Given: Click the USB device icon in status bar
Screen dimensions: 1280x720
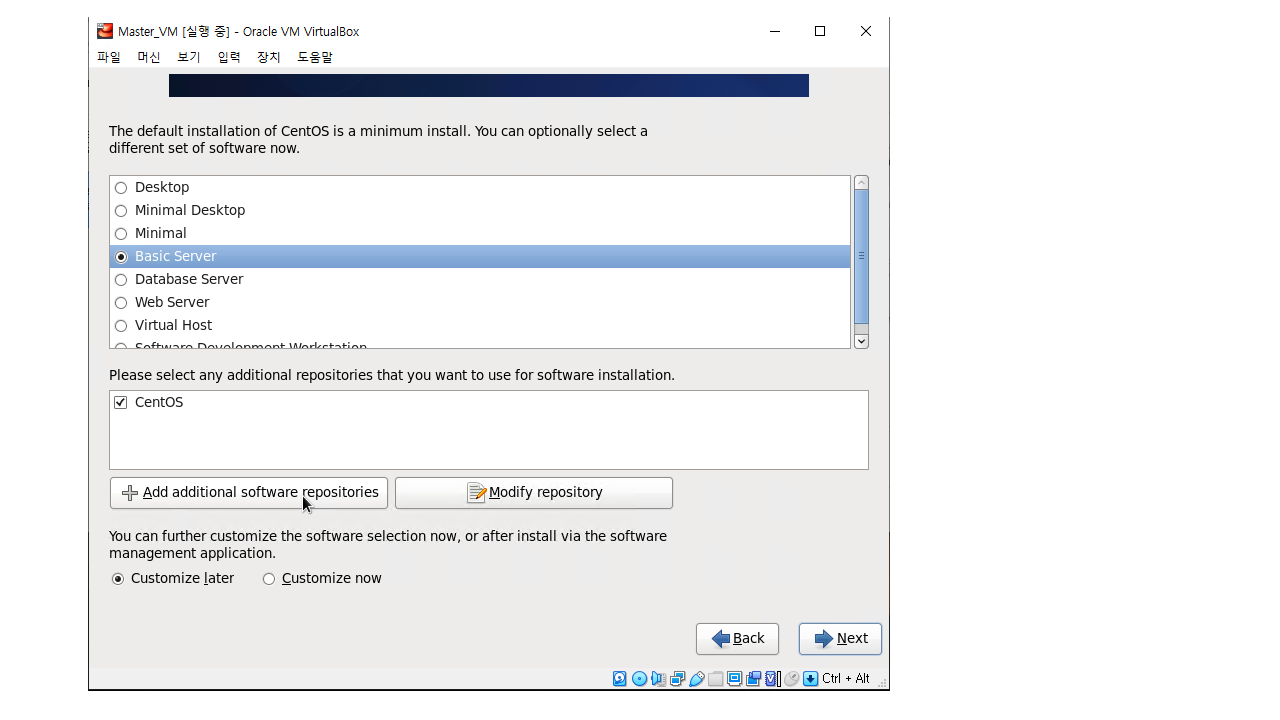Looking at the screenshot, I should [x=697, y=679].
